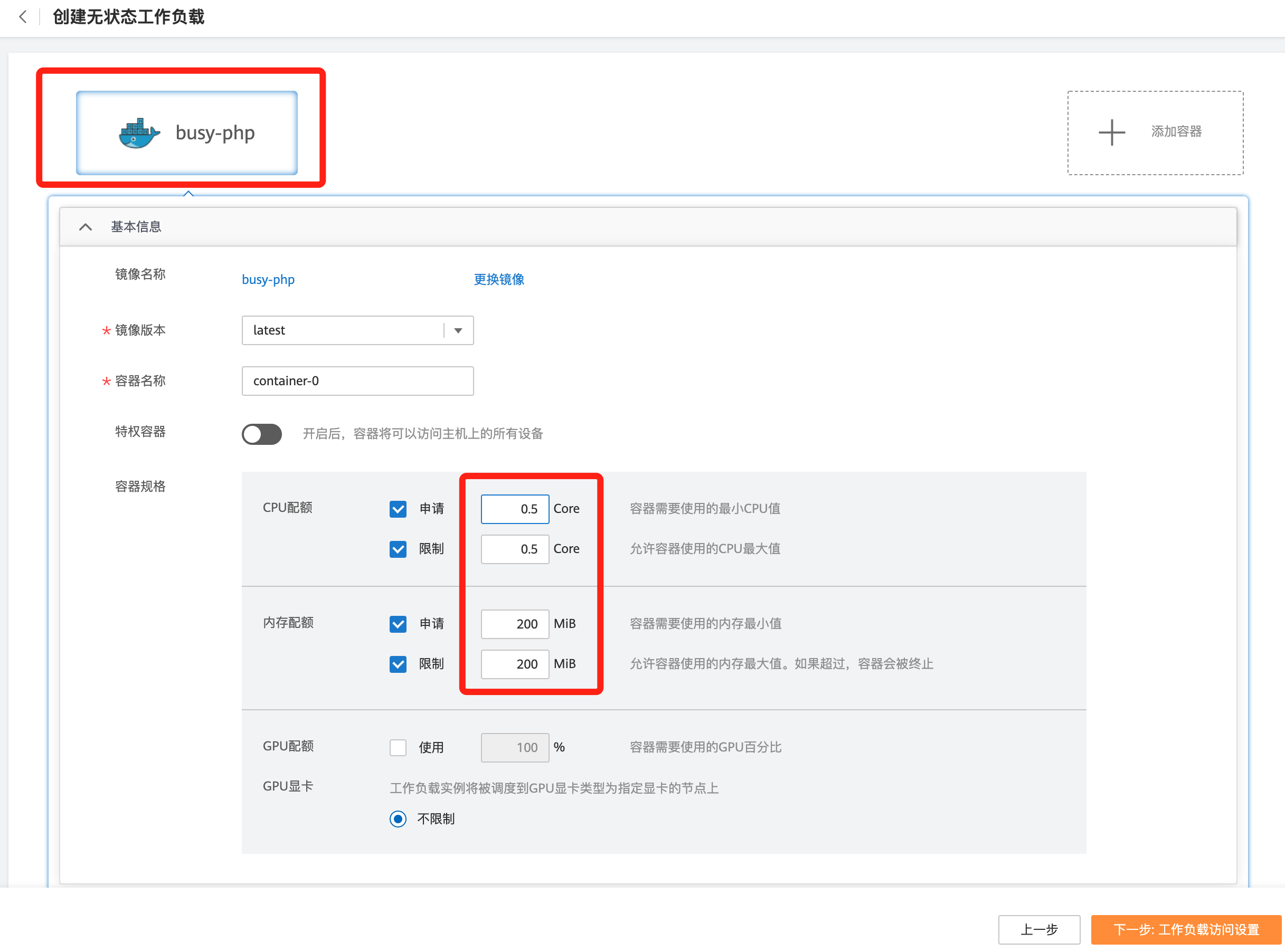Uncheck CPU配额 申请 checkbox

398,509
